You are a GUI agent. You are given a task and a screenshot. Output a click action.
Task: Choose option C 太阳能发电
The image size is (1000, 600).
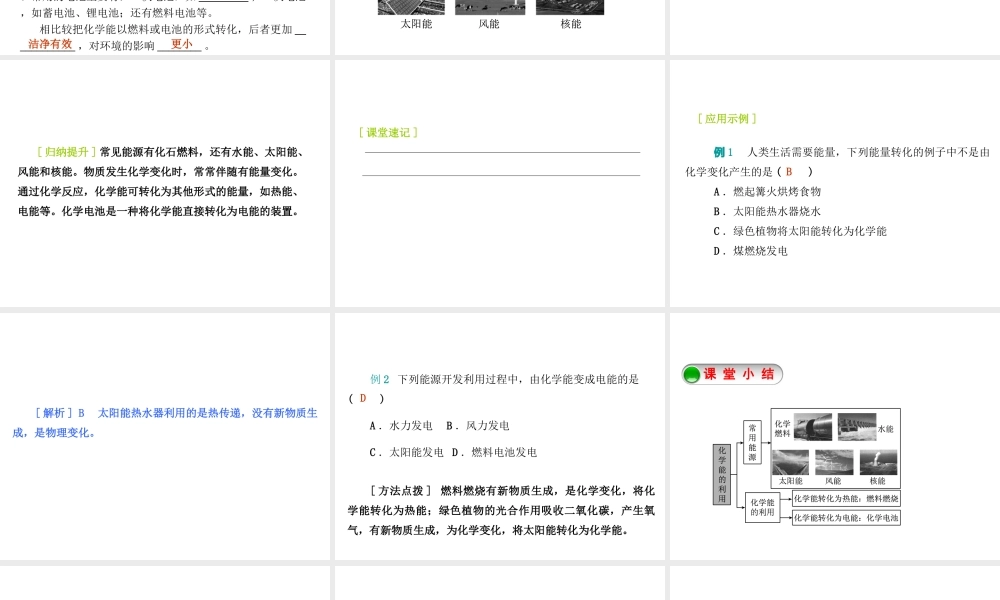click(406, 453)
